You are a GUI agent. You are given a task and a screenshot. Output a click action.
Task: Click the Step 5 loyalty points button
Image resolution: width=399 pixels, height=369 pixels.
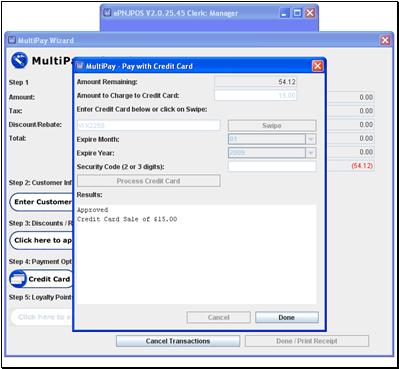tap(42, 317)
